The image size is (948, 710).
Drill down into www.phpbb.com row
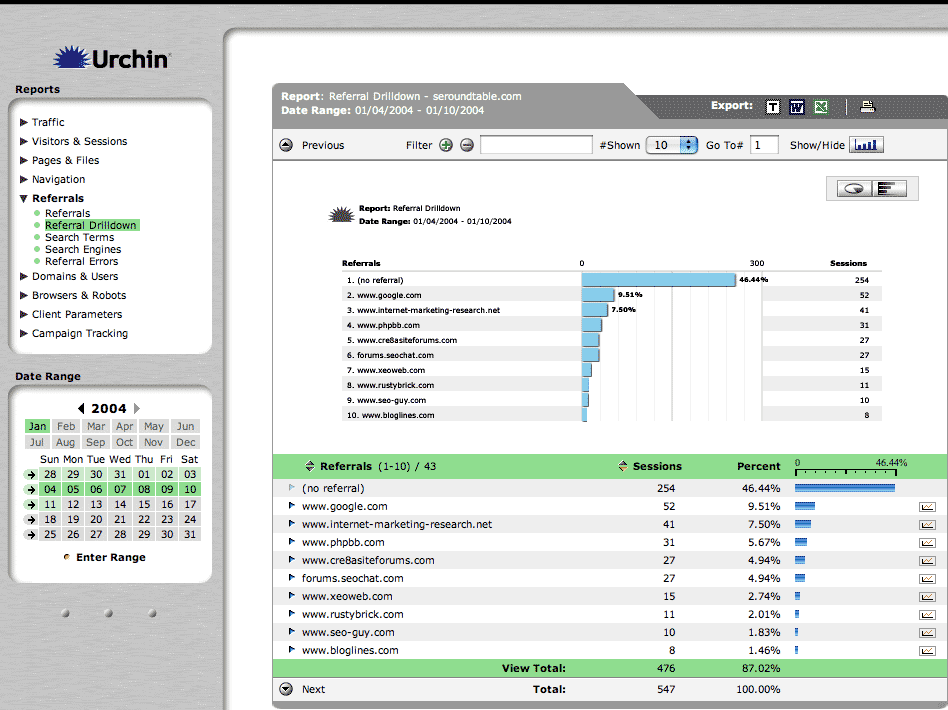(291, 541)
